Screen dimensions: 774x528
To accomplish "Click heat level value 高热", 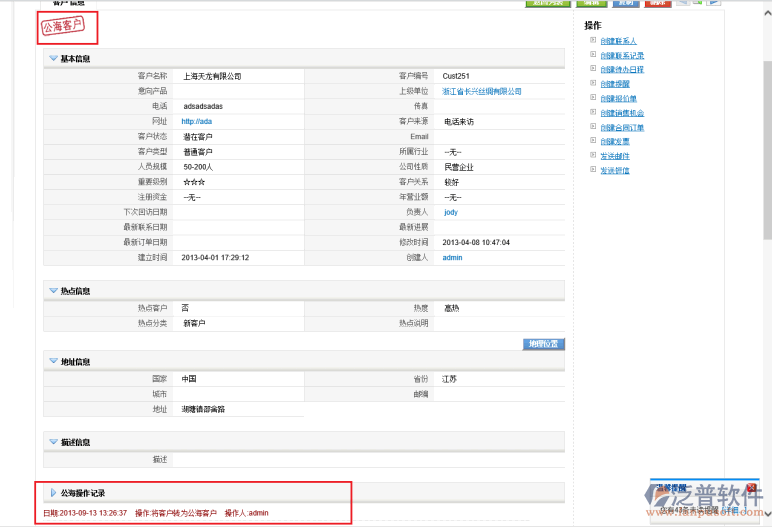I will [451, 308].
